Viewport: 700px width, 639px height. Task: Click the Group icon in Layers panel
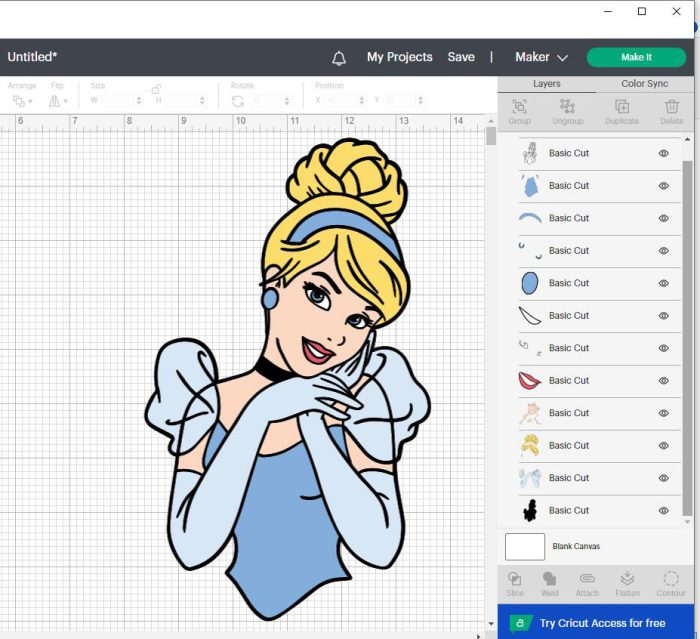click(x=519, y=107)
